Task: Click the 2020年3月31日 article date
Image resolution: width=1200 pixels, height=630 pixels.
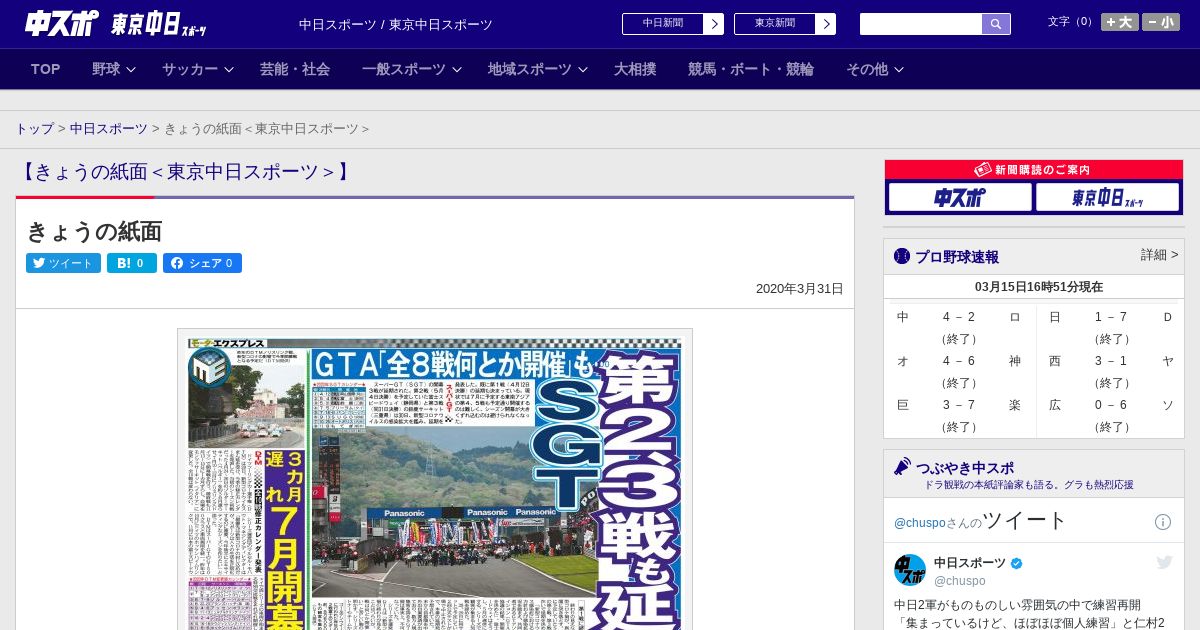Action: pos(800,289)
